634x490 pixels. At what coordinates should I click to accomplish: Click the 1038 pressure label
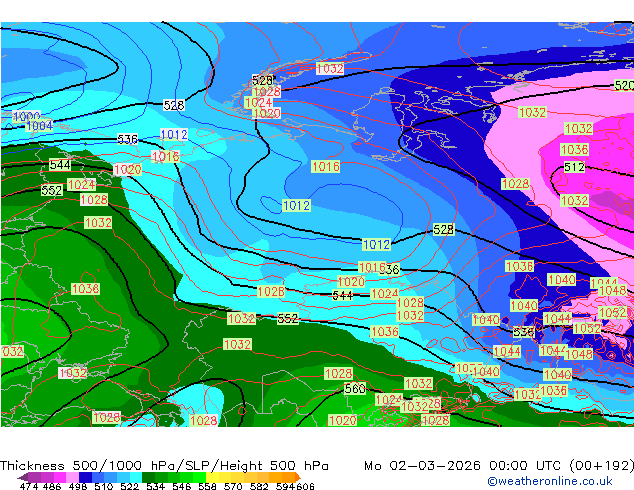tap(85, 289)
